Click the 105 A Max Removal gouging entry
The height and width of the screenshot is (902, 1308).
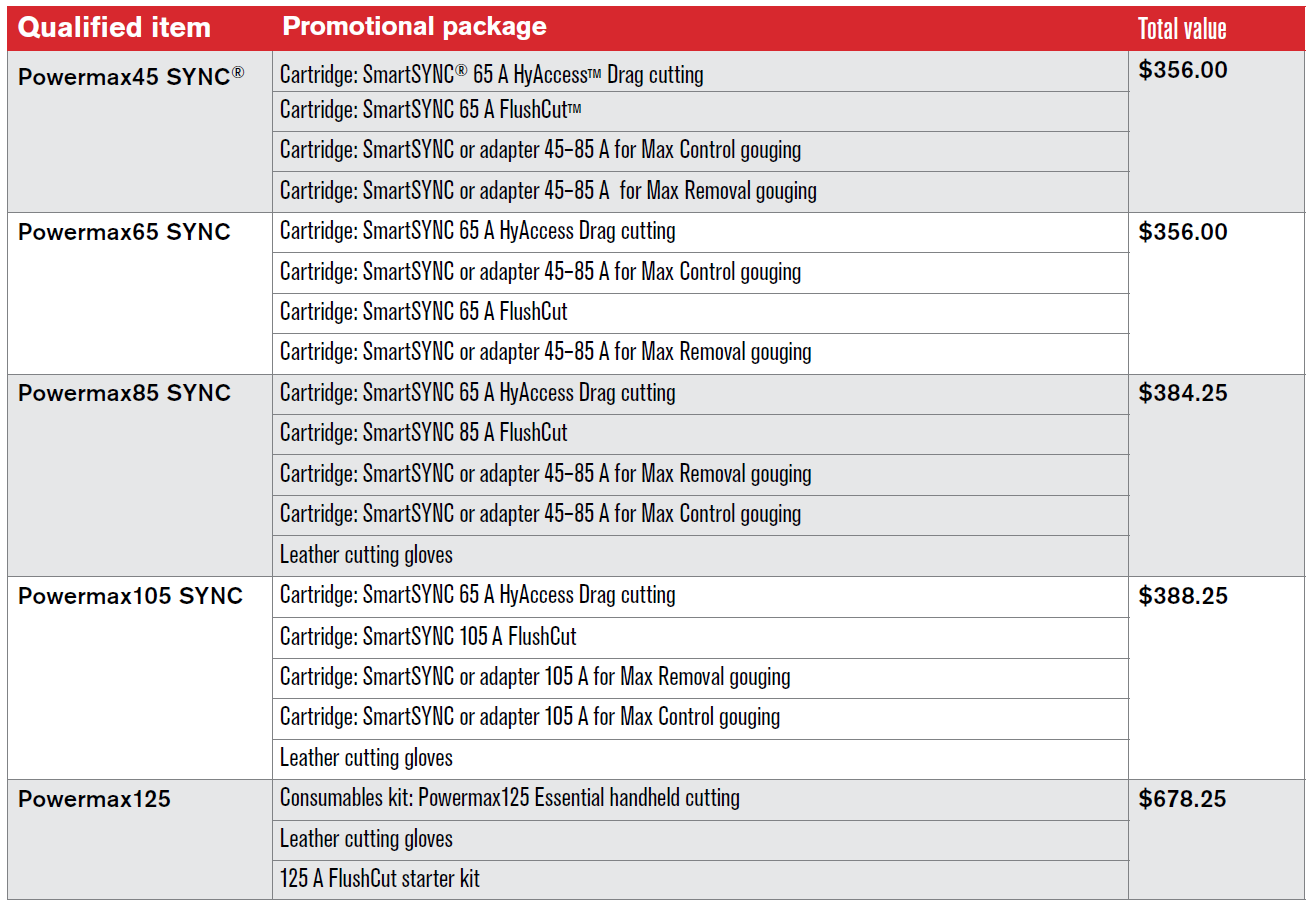(x=535, y=677)
